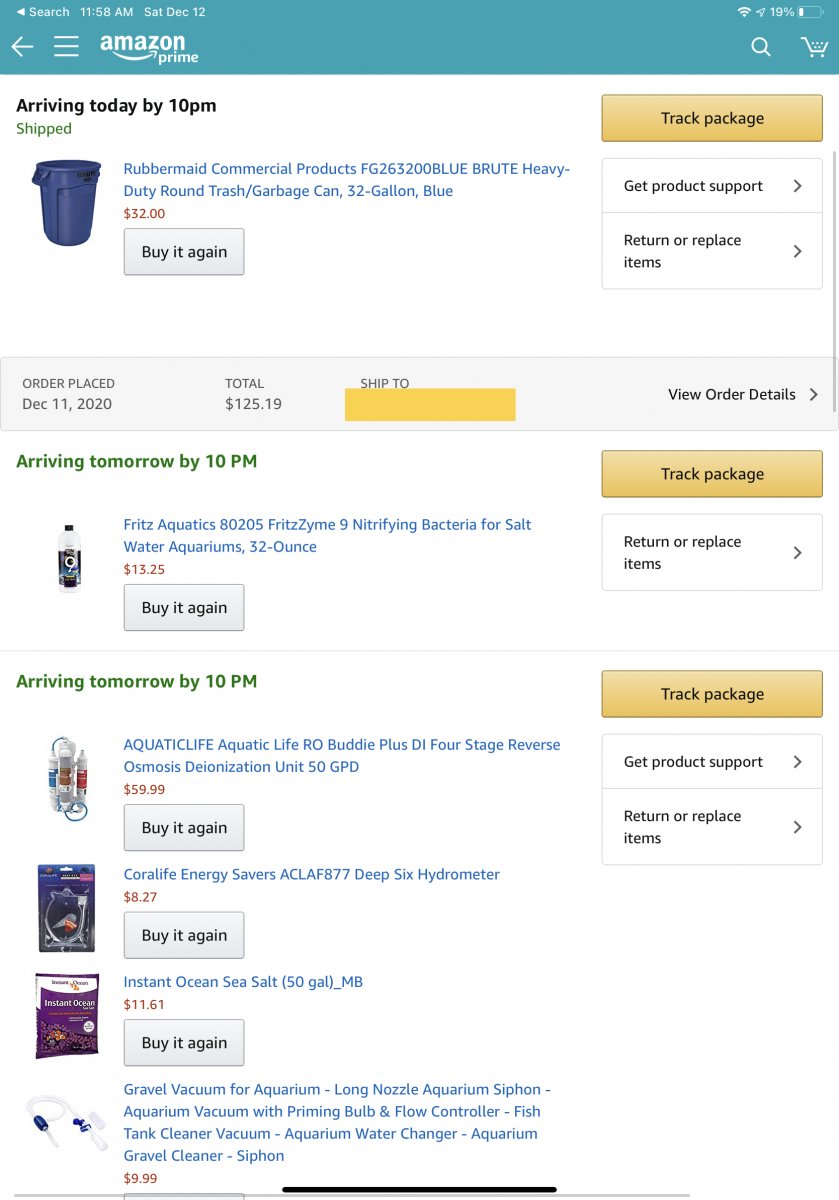Return to Search via status bar
The width and height of the screenshot is (839, 1200).
(43, 12)
